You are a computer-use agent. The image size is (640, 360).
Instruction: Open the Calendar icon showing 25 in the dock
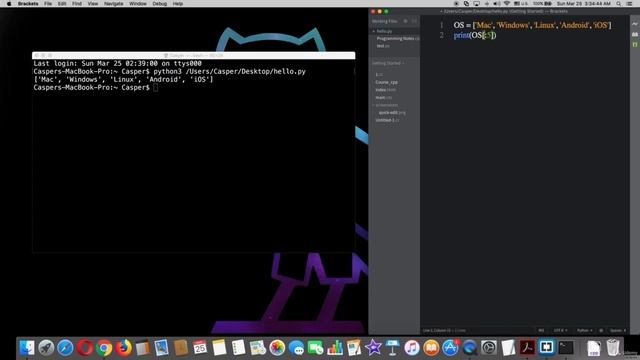tap(200, 348)
